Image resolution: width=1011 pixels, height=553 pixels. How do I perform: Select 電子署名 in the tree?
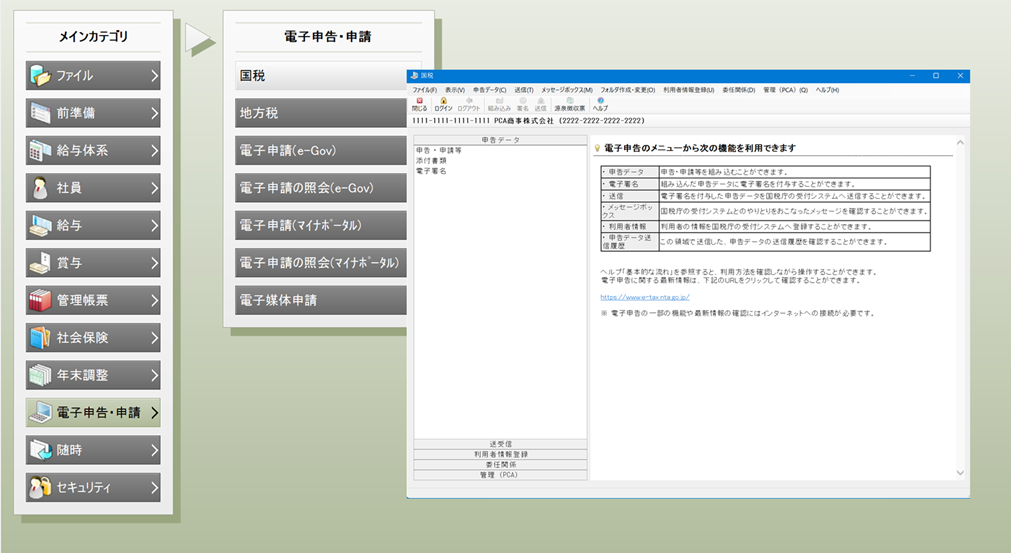point(431,171)
